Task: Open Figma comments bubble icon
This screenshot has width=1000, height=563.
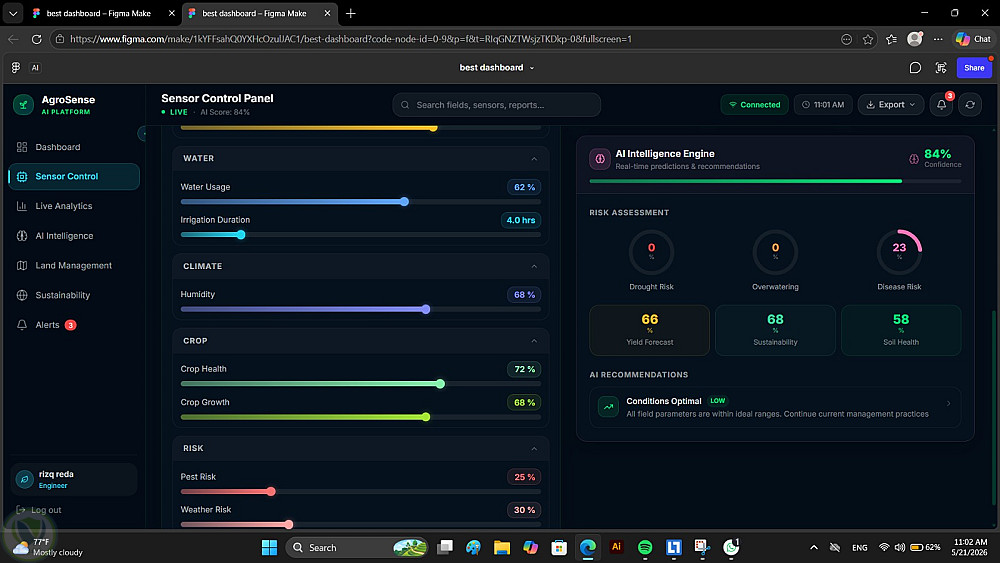Action: [915, 68]
